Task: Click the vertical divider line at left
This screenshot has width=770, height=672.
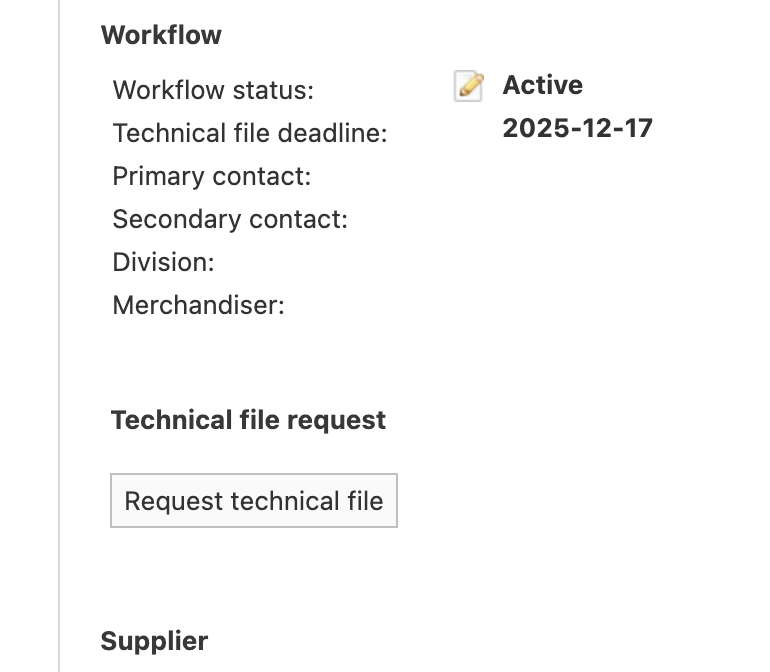Action: [x=59, y=336]
